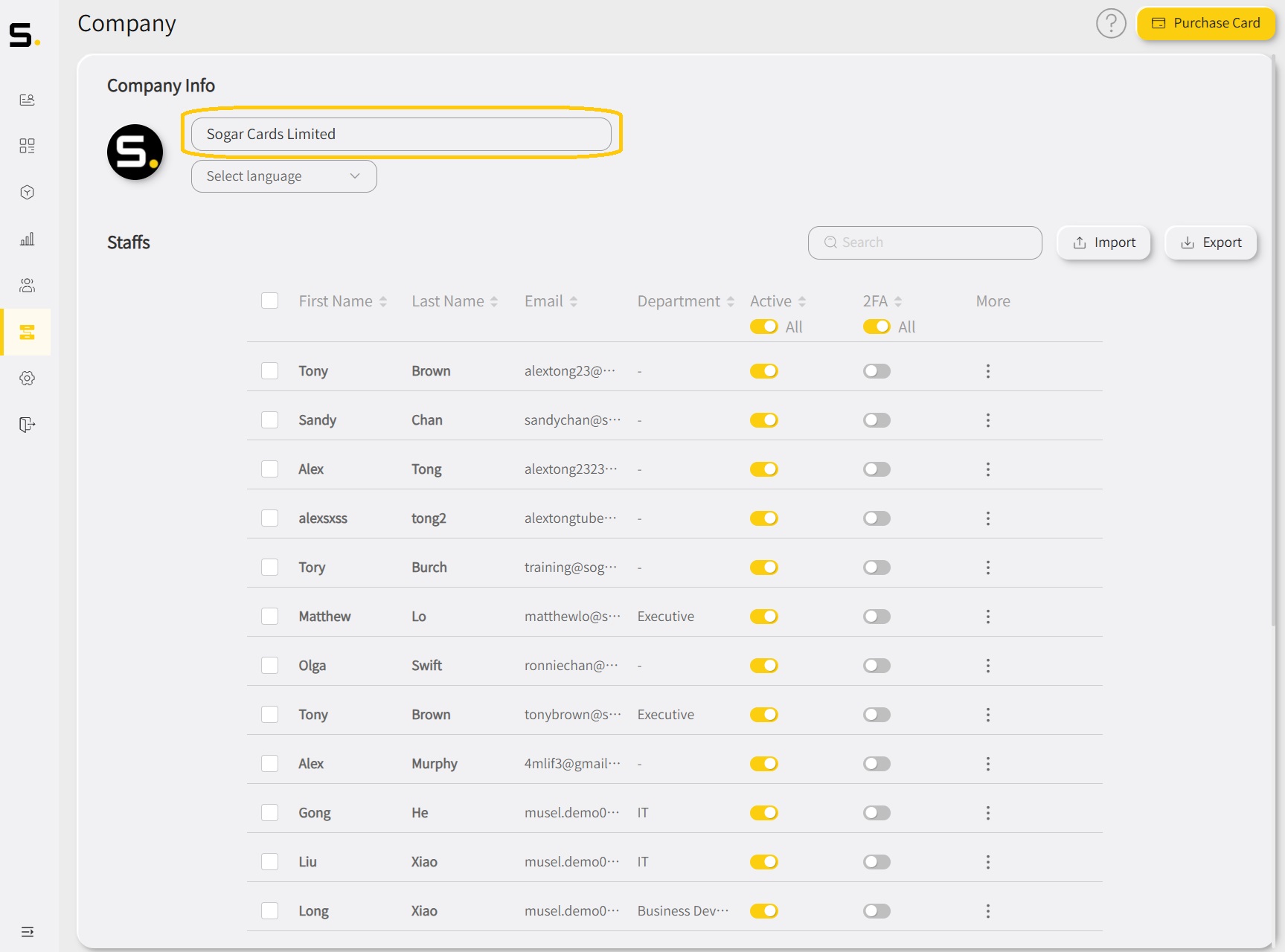Open the Select language dropdown
Image resolution: width=1285 pixels, height=952 pixels.
(284, 176)
